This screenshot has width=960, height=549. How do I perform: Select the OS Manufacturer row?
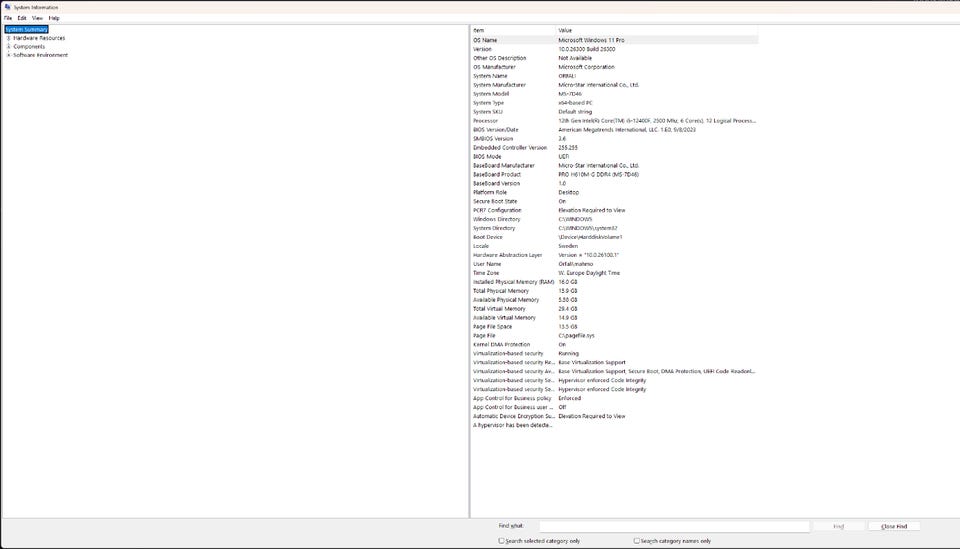point(615,67)
